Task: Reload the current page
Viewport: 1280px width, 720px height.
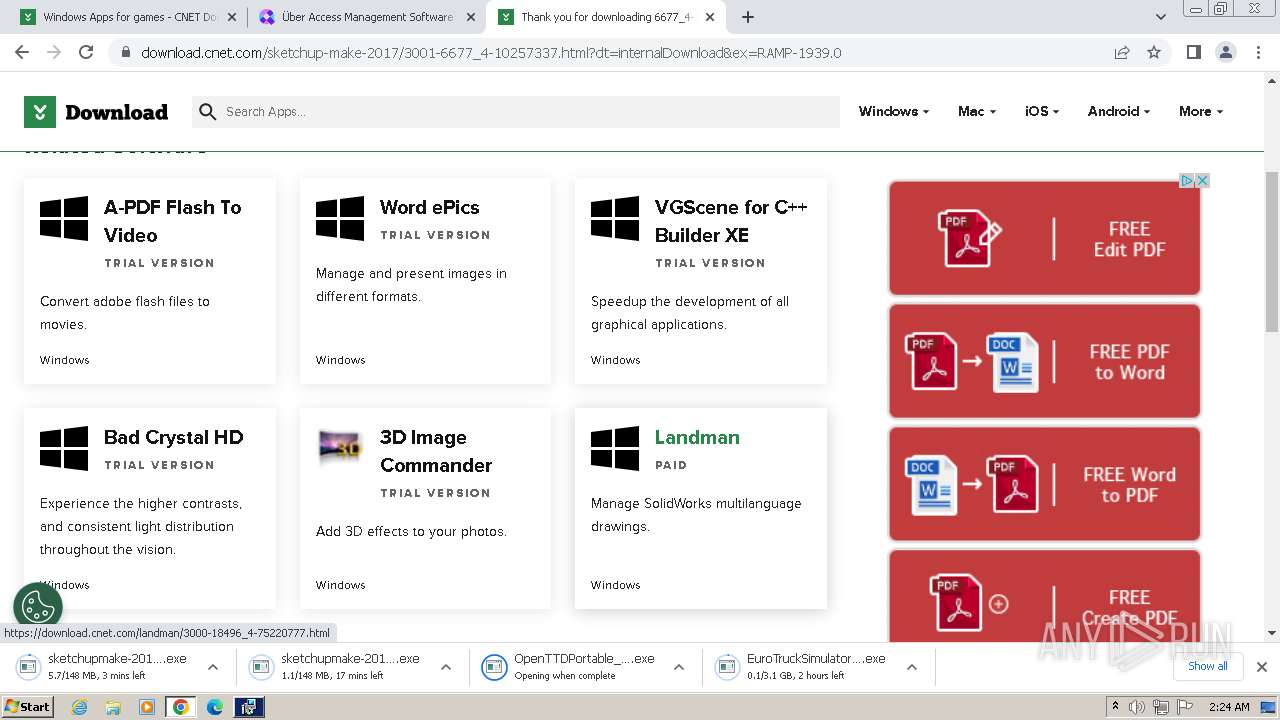Action: (86, 52)
